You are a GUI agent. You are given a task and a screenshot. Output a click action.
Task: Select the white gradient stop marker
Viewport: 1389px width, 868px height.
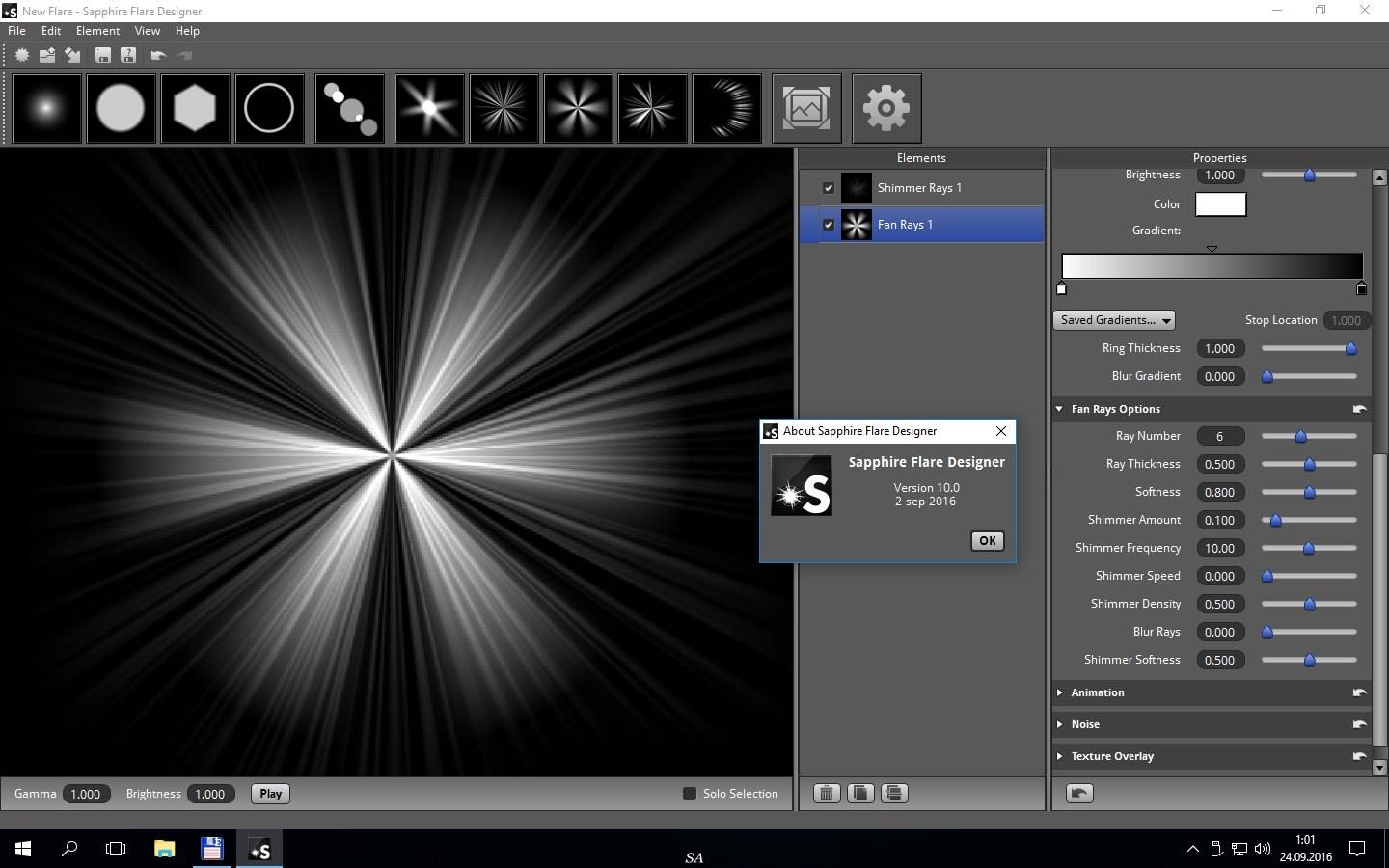point(1061,287)
